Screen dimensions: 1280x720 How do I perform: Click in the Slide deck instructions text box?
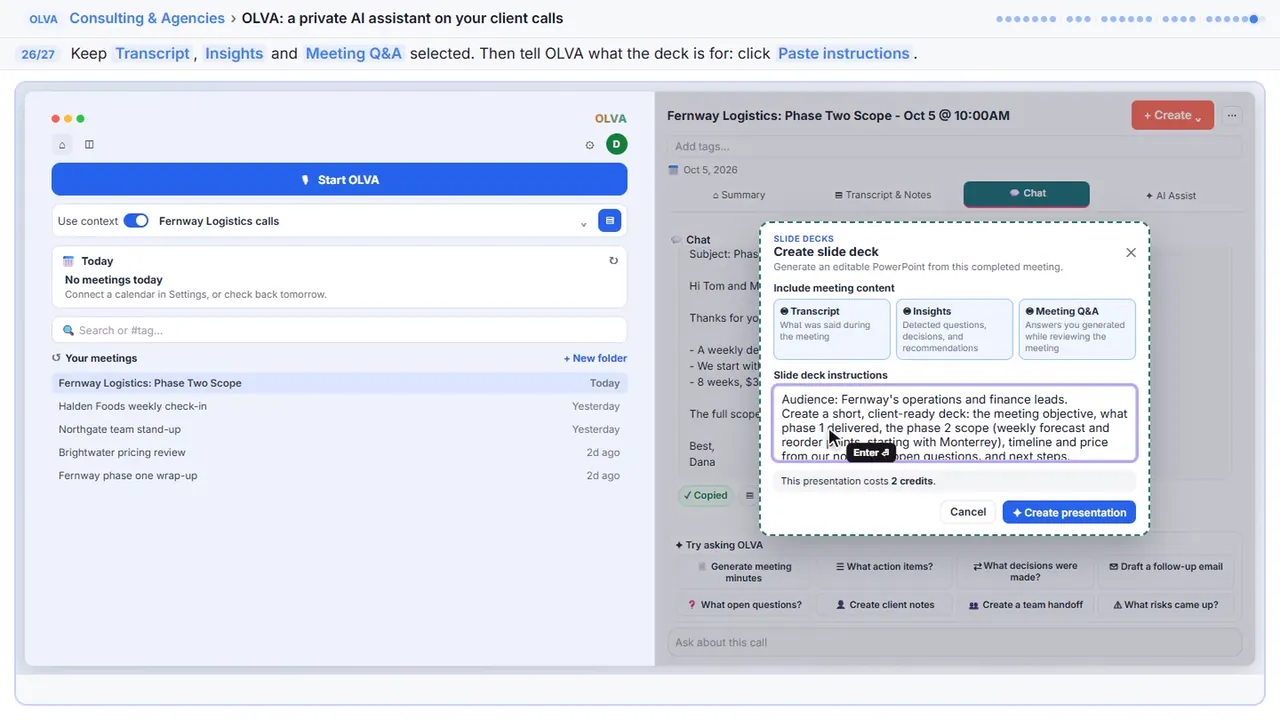click(x=955, y=424)
